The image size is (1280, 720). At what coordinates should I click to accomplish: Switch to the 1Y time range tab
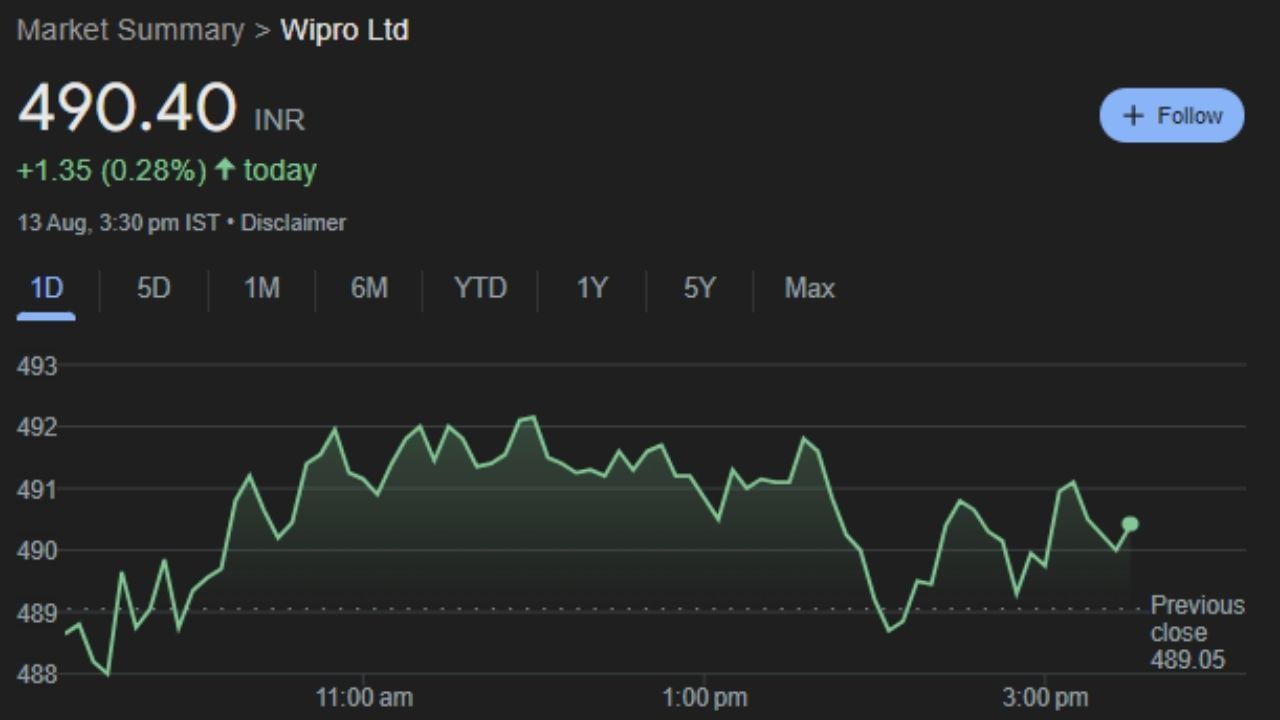pos(592,289)
